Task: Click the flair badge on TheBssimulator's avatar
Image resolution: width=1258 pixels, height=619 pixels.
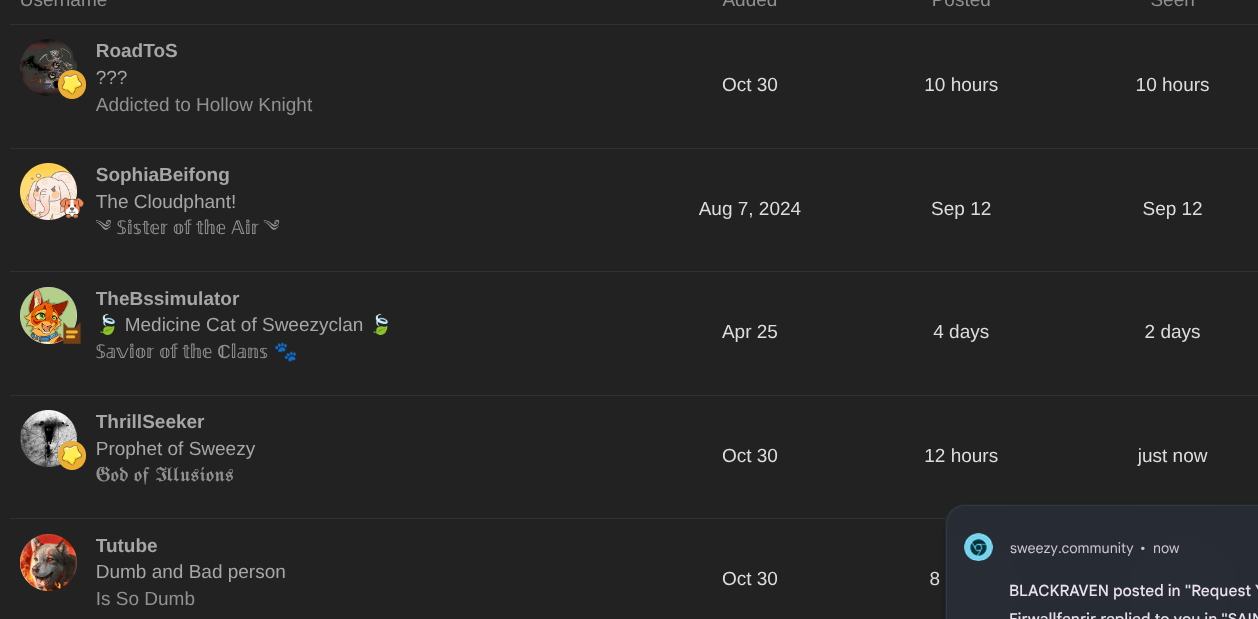Action: tap(71, 333)
